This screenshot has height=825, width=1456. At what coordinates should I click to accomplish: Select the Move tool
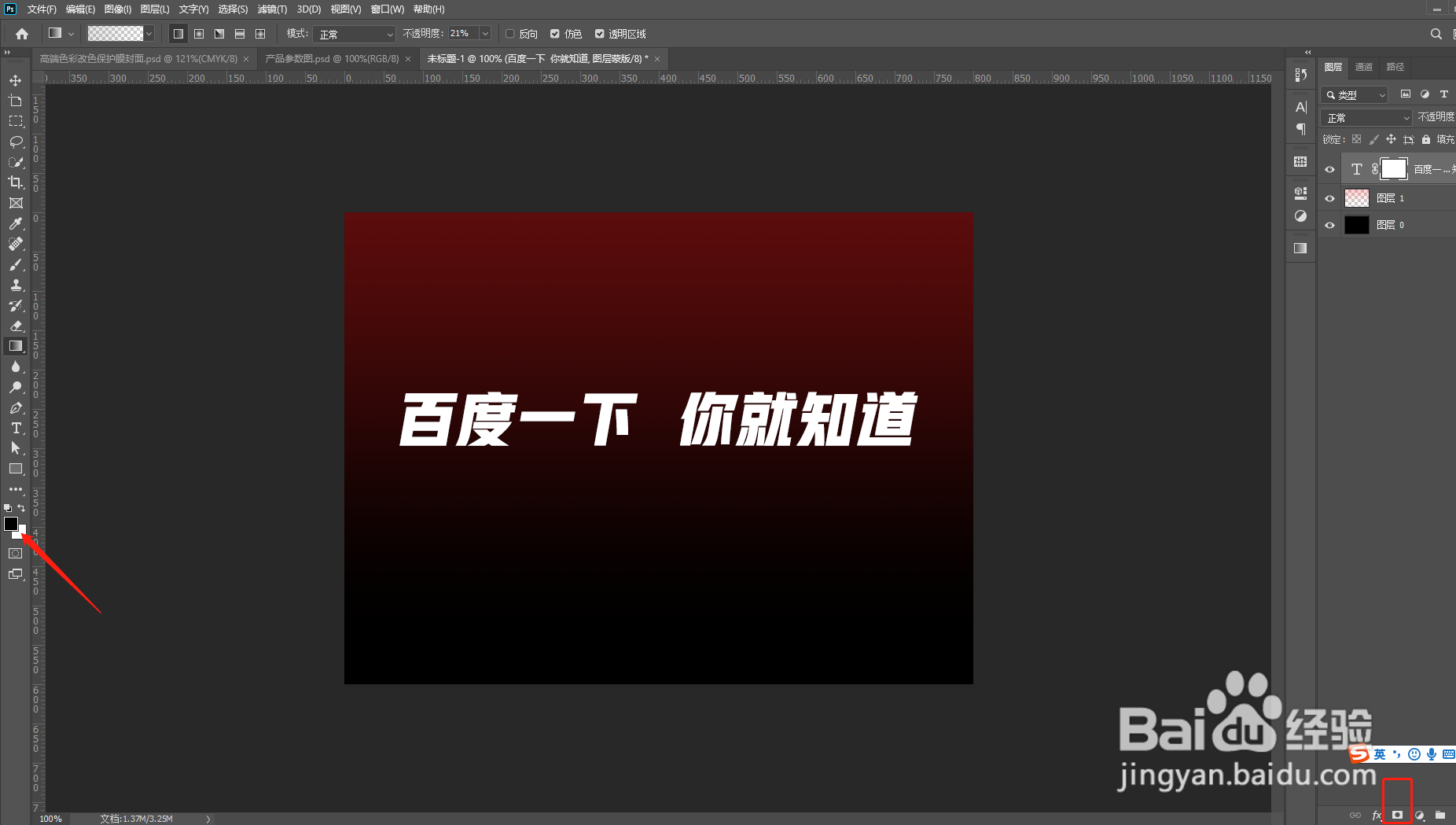coord(15,80)
